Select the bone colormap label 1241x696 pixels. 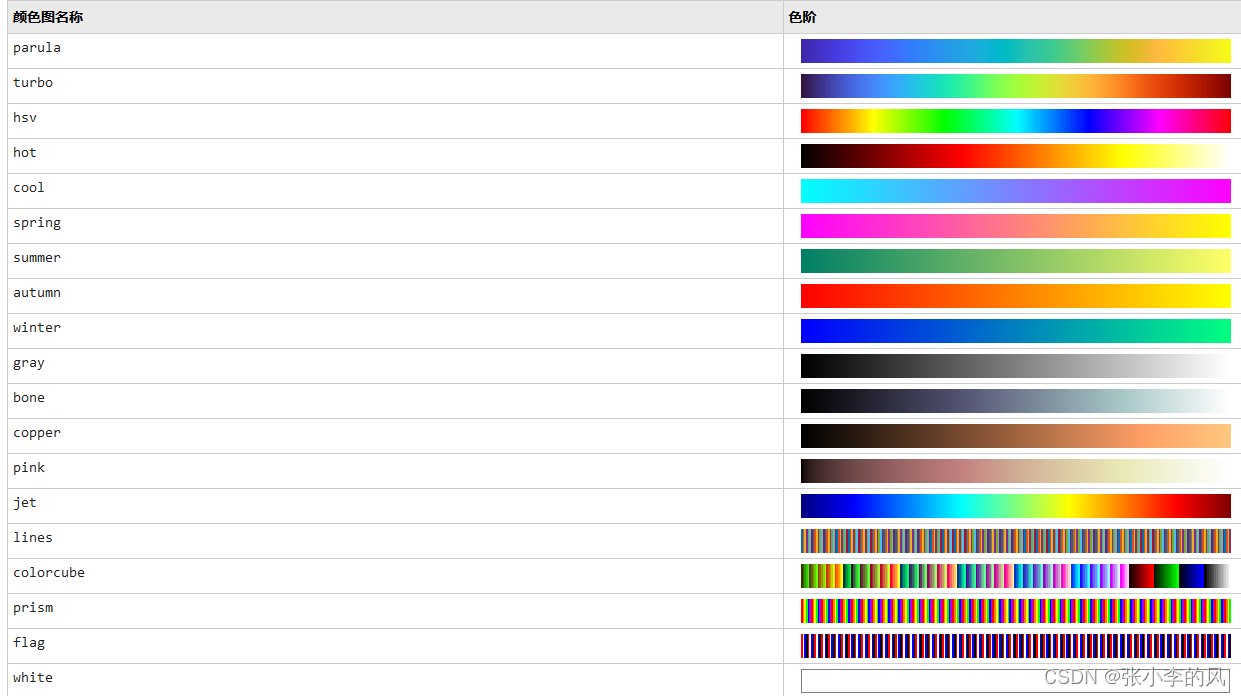point(28,397)
